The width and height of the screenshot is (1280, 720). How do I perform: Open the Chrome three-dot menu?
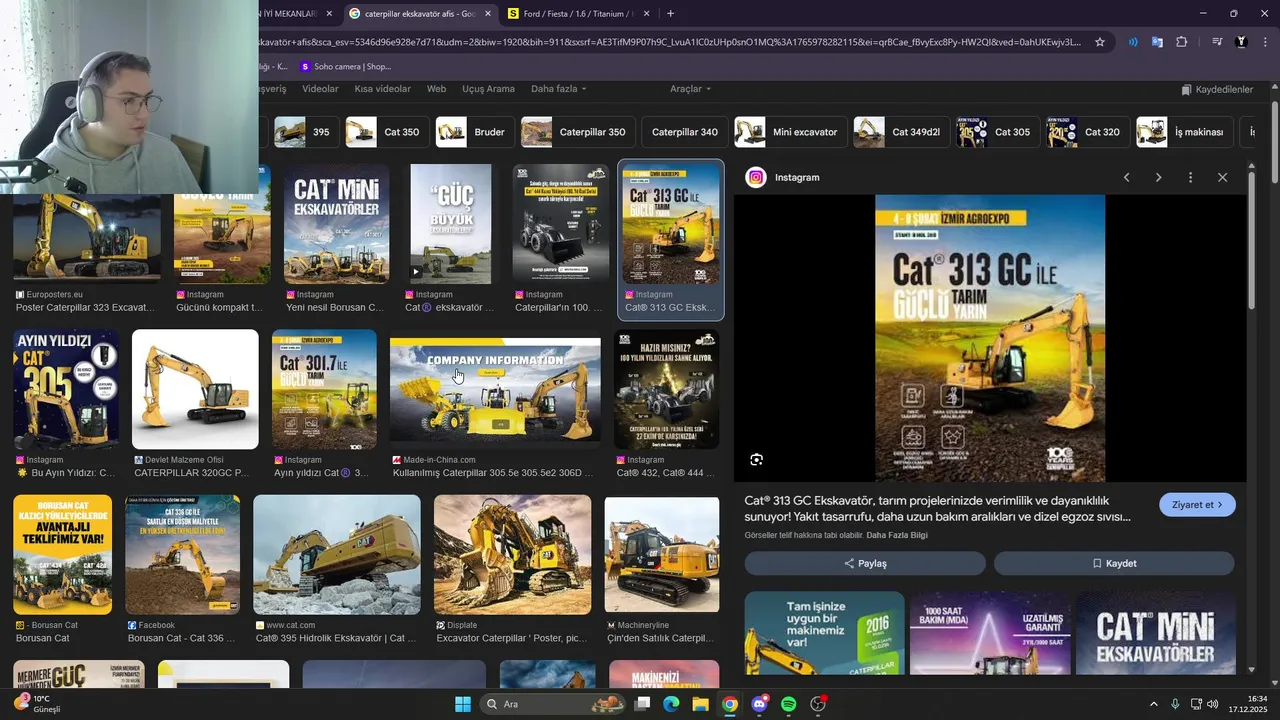(1266, 42)
